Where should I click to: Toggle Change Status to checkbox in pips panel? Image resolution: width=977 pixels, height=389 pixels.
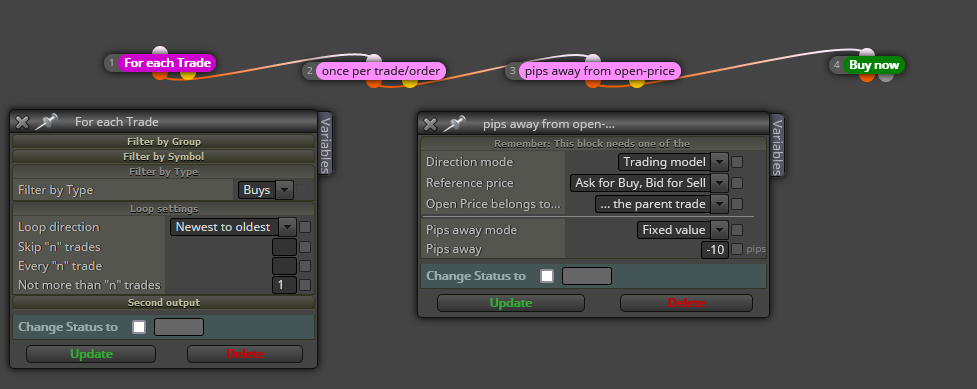tap(547, 276)
